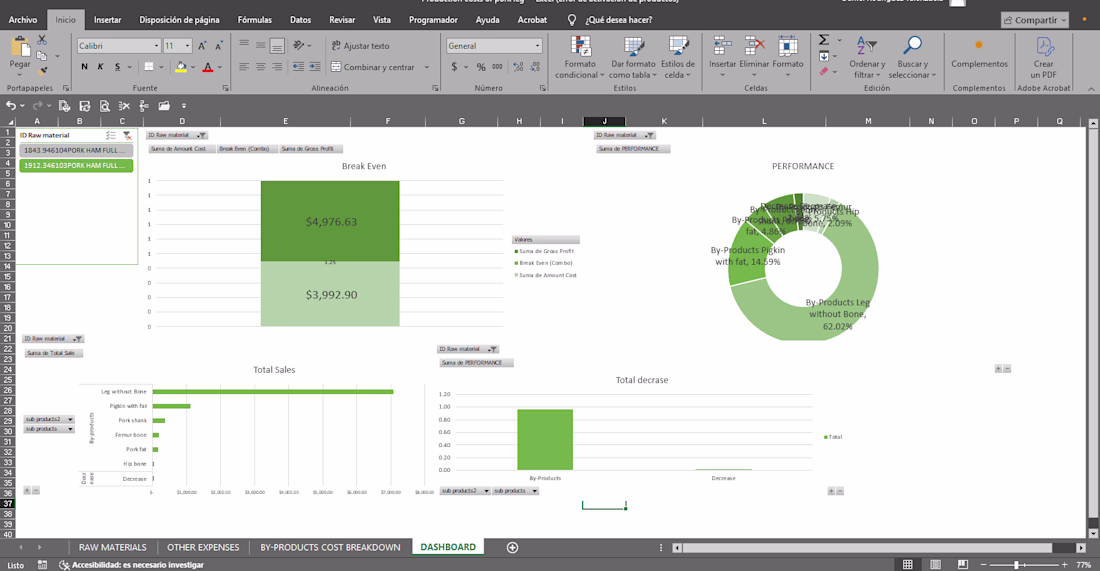Toggle the slicer multi-select button
1100x571 pixels.
(x=111, y=135)
